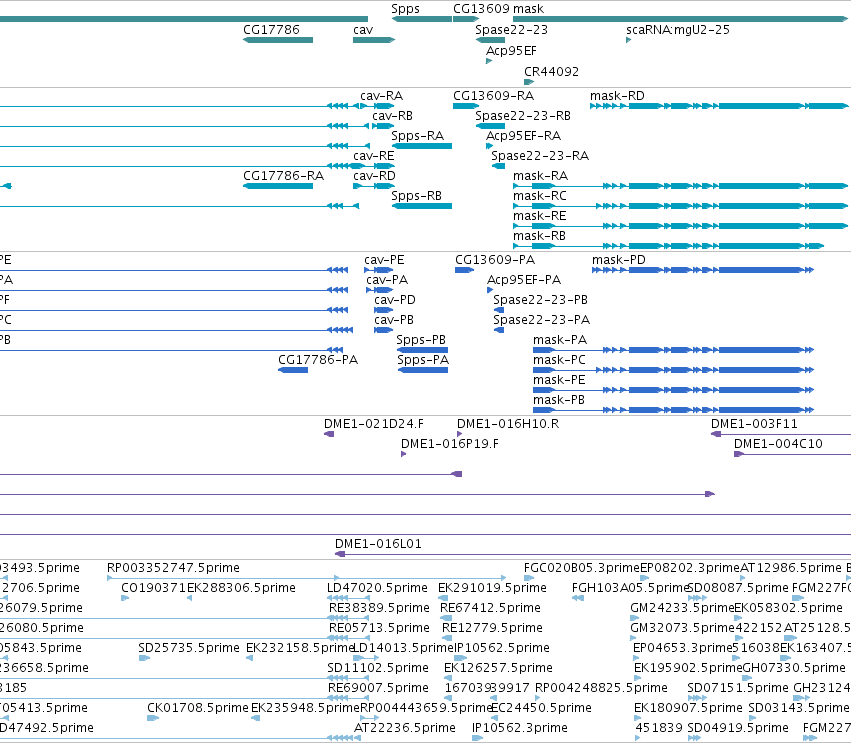Select transcript mask-RC
The height and width of the screenshot is (743, 851).
click(x=539, y=196)
